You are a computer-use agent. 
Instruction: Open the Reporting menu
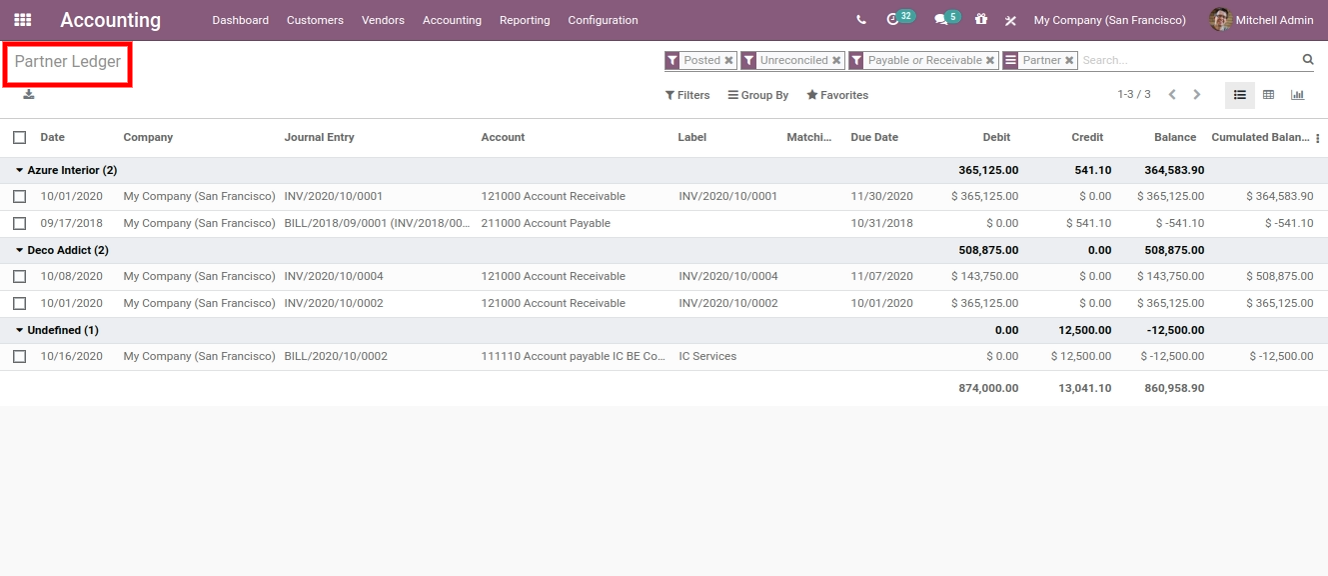[x=524, y=20]
